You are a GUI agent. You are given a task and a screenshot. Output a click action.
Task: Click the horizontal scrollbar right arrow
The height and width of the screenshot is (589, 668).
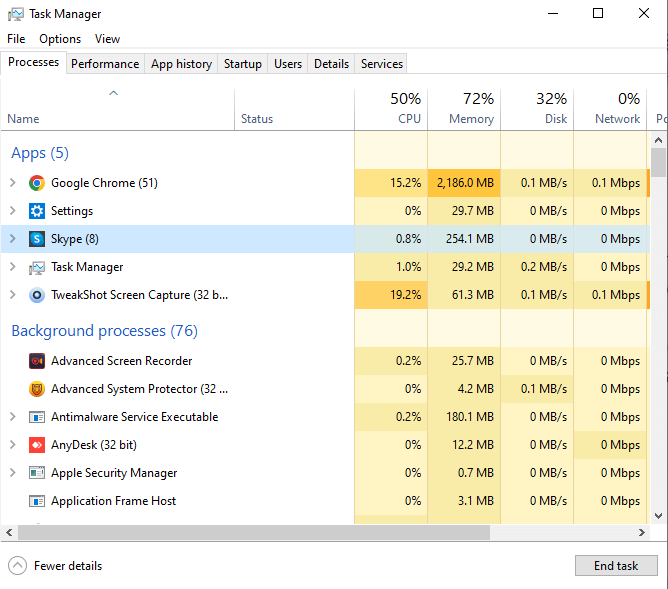pyautogui.click(x=642, y=532)
